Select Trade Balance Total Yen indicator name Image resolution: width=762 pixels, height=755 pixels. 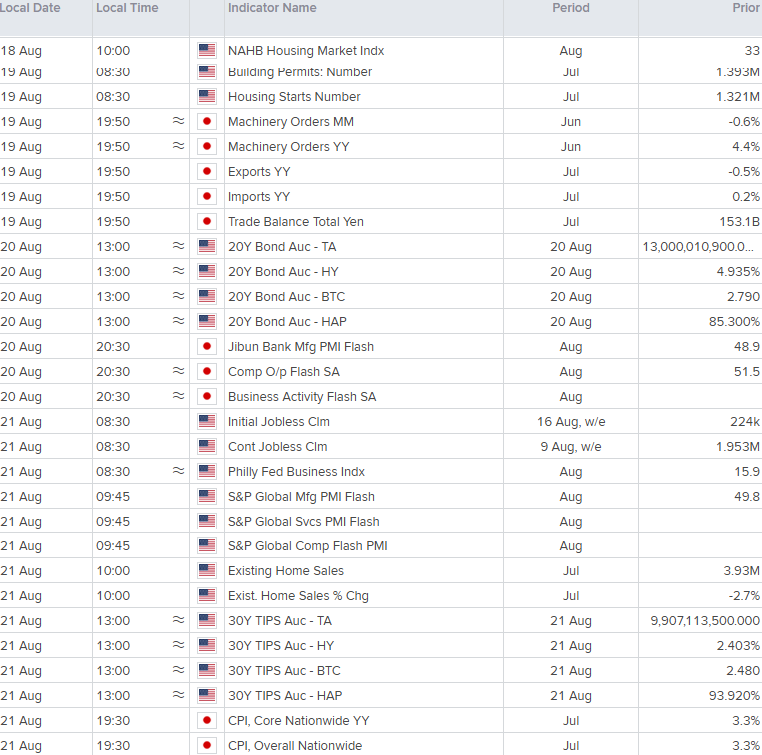[295, 222]
